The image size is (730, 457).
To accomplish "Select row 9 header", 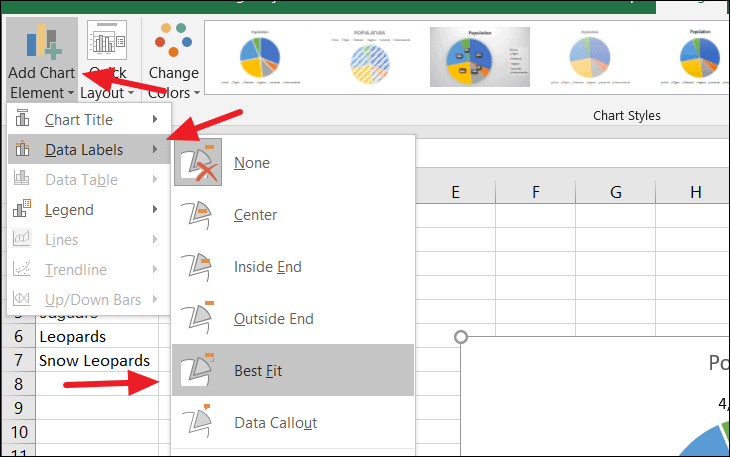I will 19,408.
